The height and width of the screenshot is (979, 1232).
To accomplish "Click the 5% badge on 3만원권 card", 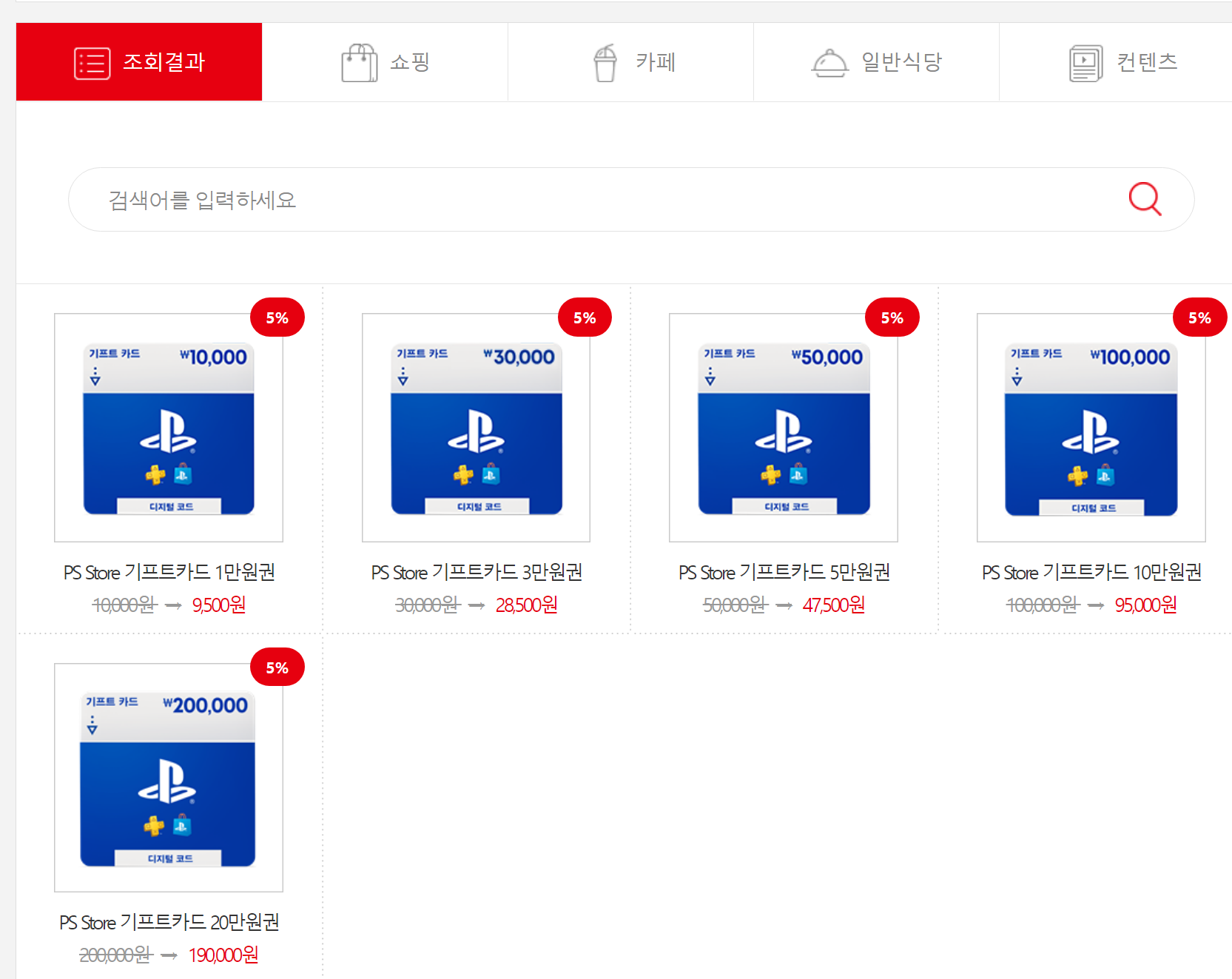I will [585, 317].
